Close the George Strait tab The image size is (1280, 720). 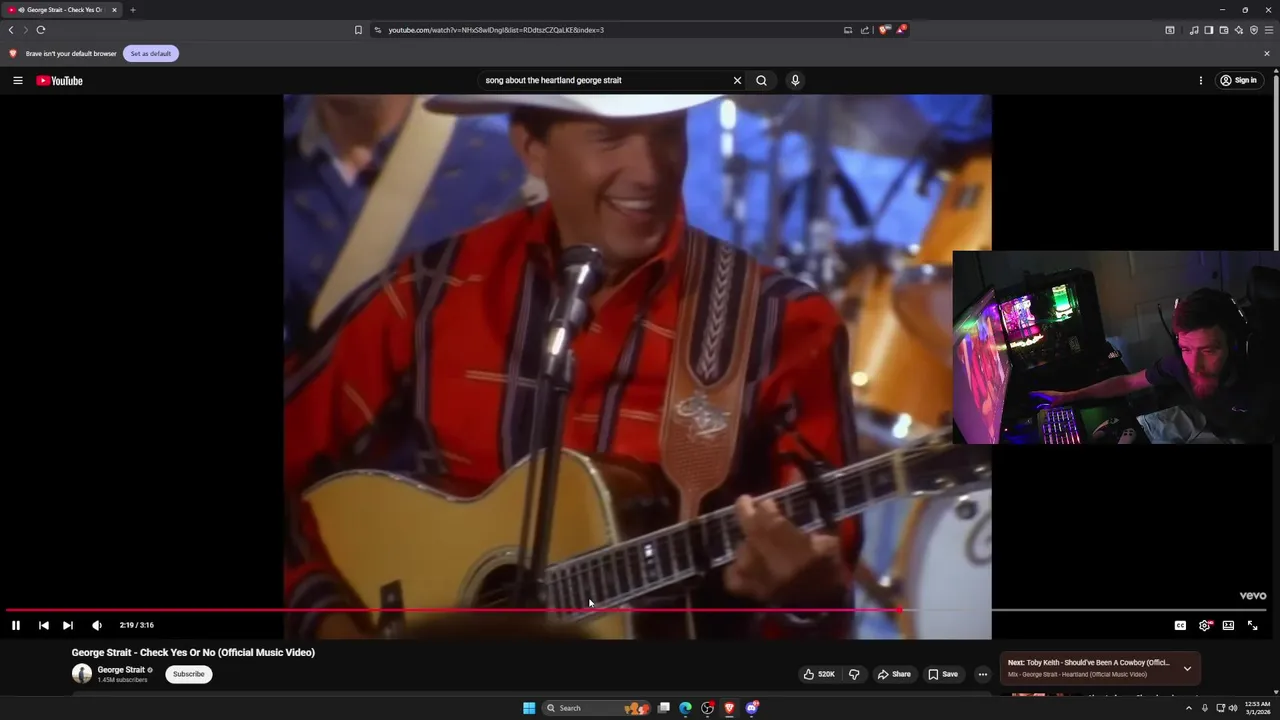point(114,10)
